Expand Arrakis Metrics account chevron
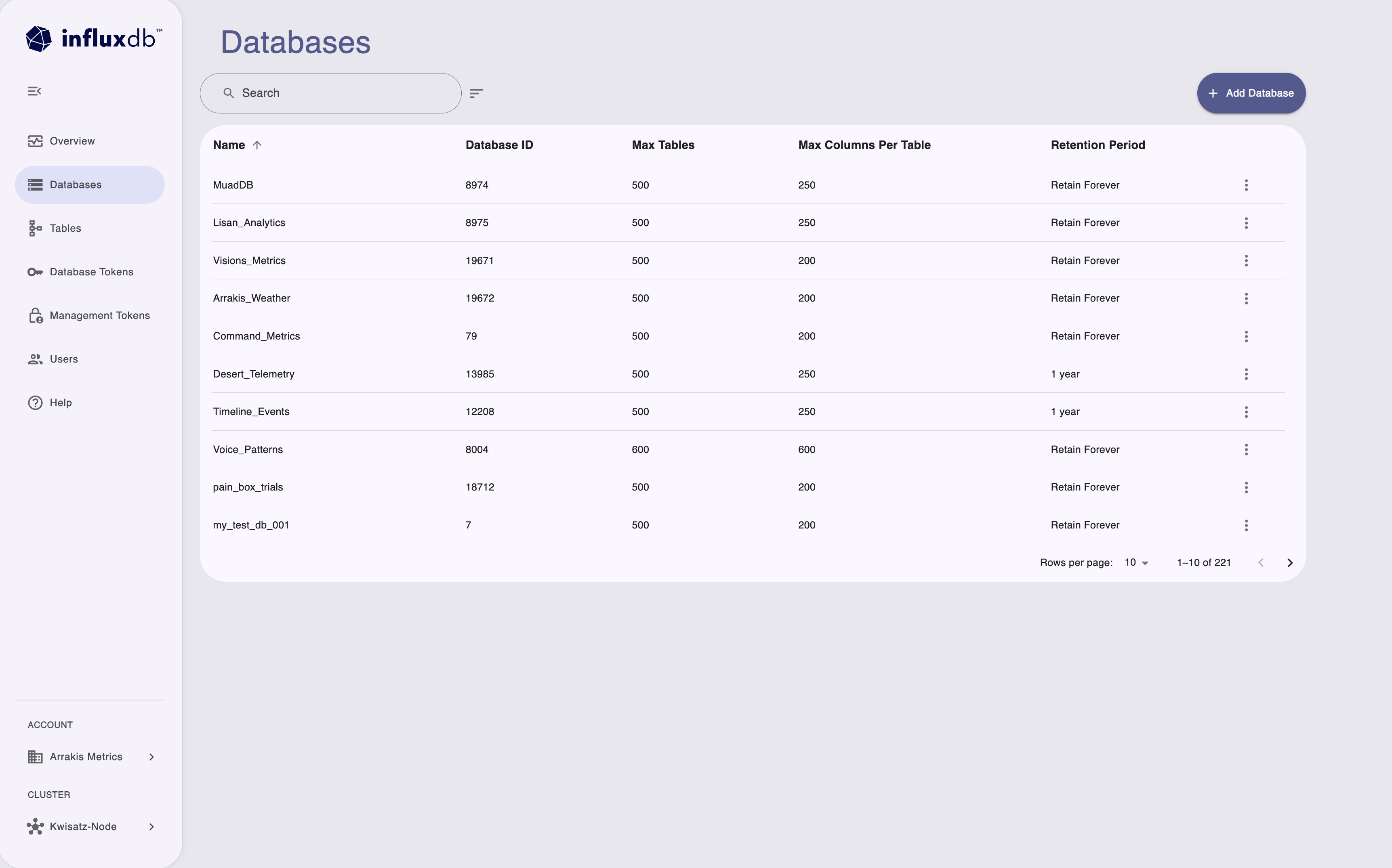The width and height of the screenshot is (1392, 868). 151,757
